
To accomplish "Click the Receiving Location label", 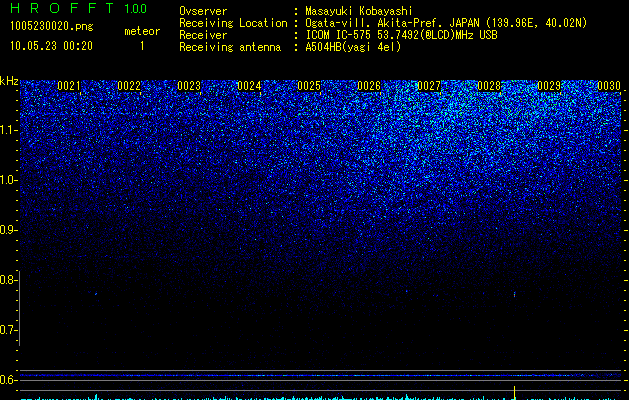I will [x=233, y=23].
